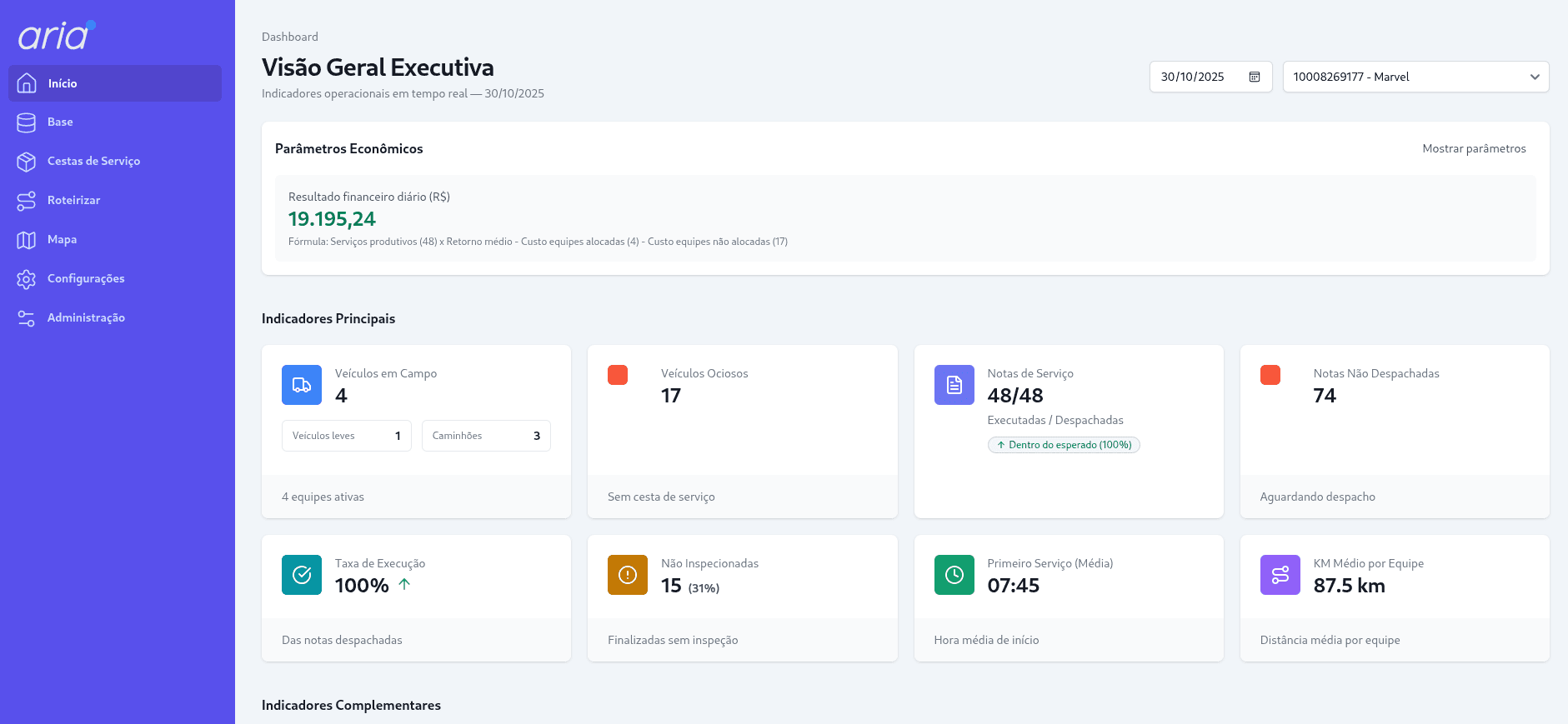Click the route icon for KM Médio por Equipe
This screenshot has width=1568, height=724.
click(1280, 575)
